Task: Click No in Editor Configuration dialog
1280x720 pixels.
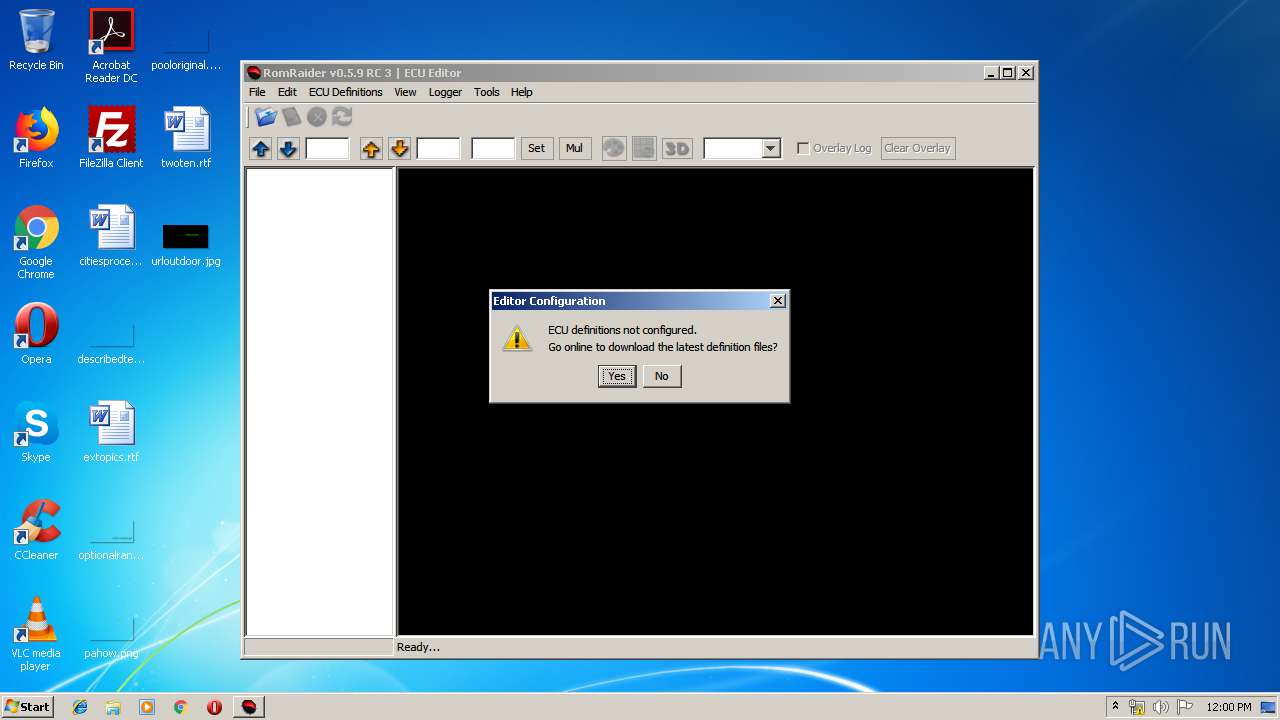Action: pyautogui.click(x=661, y=376)
